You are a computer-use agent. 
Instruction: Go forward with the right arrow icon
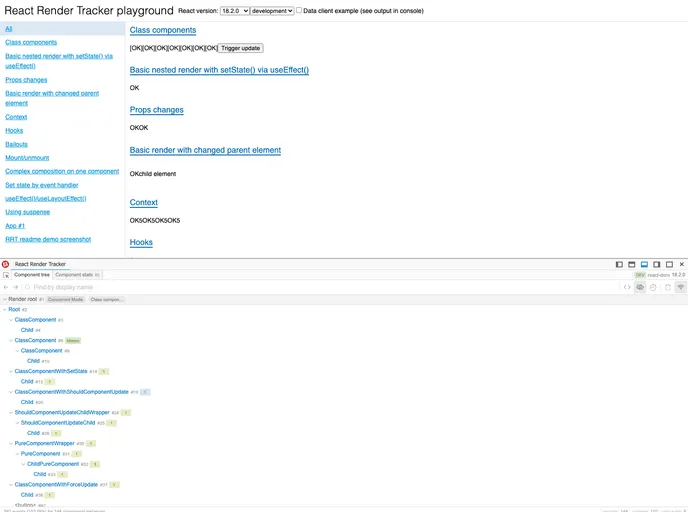point(16,287)
